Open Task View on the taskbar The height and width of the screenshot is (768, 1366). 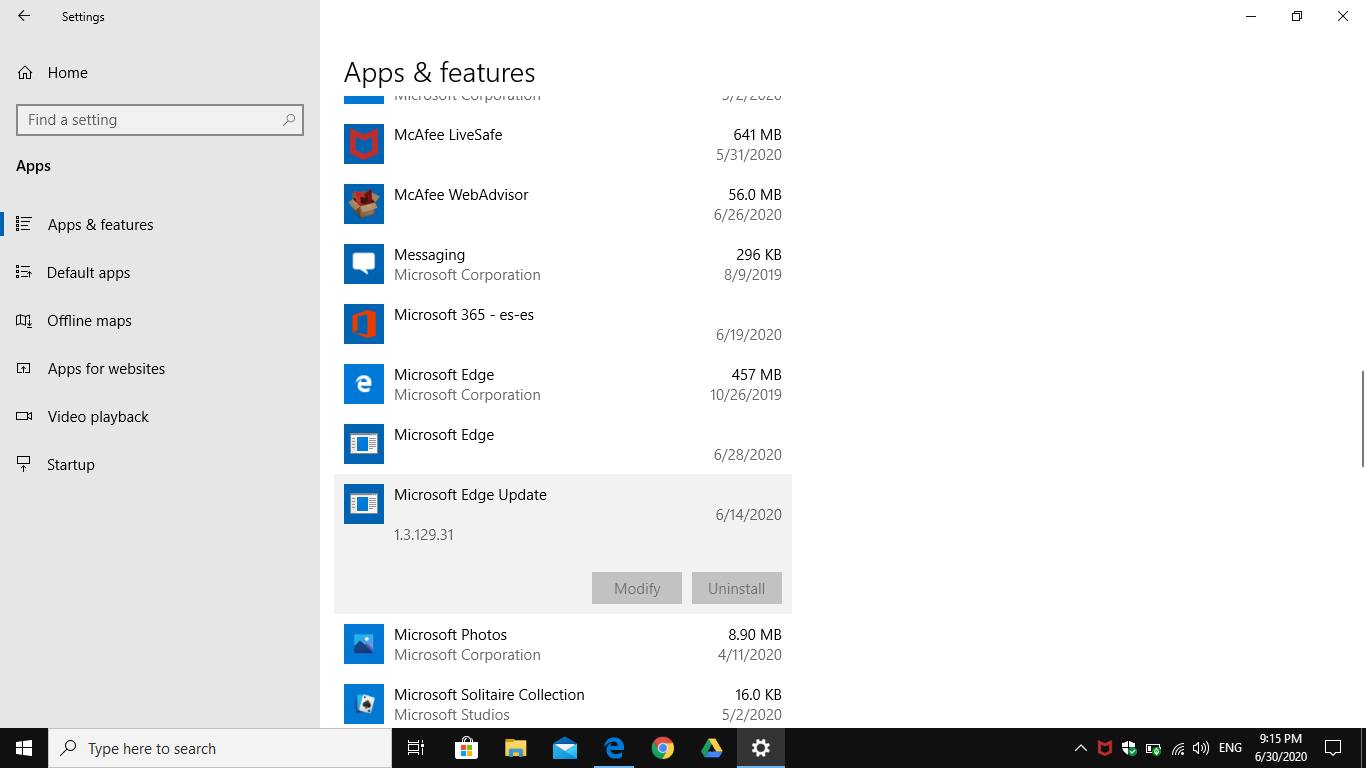[416, 748]
